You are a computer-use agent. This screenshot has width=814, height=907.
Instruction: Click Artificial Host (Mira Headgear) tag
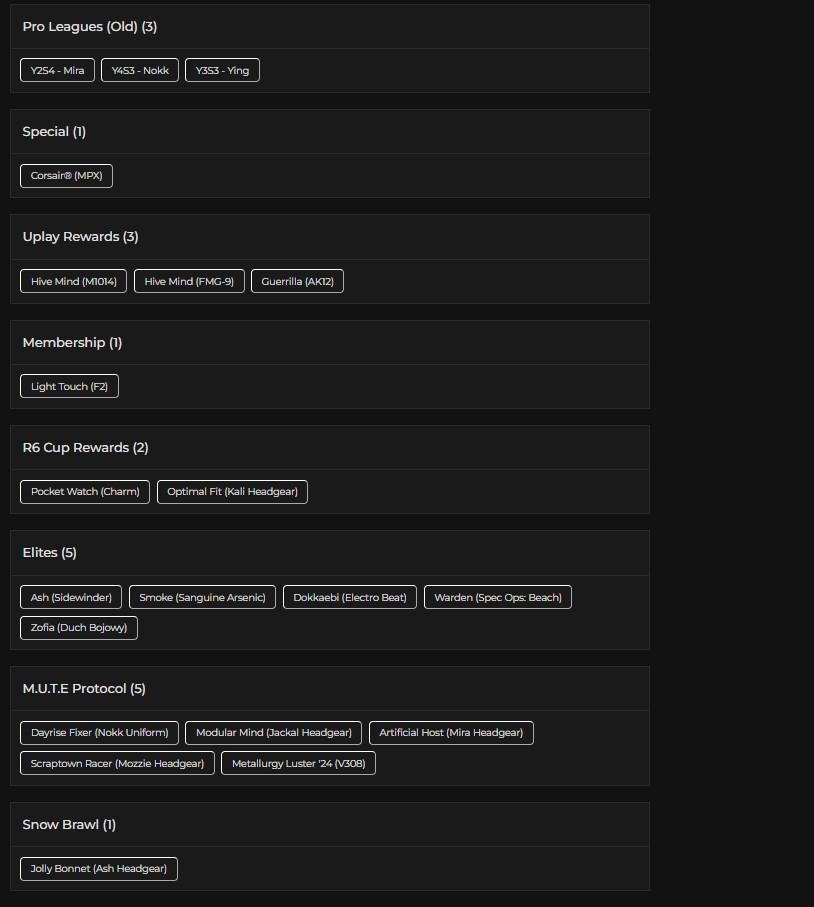click(451, 733)
